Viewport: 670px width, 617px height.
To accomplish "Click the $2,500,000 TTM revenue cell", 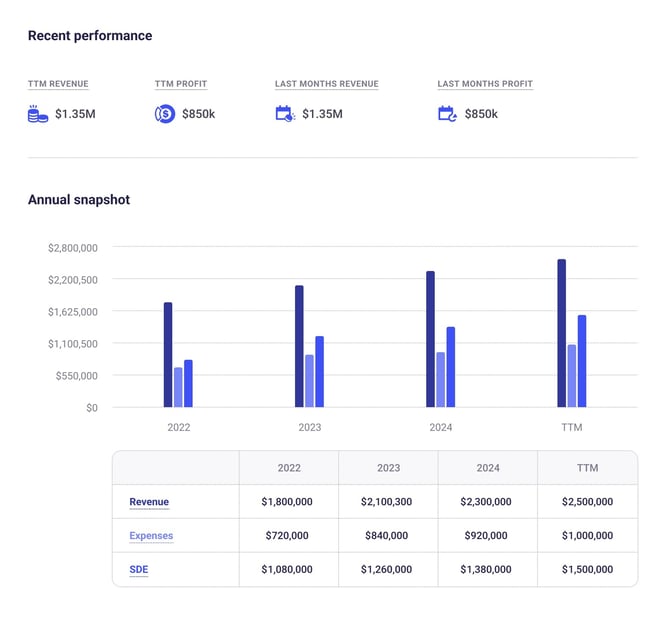I will pyautogui.click(x=587, y=502).
